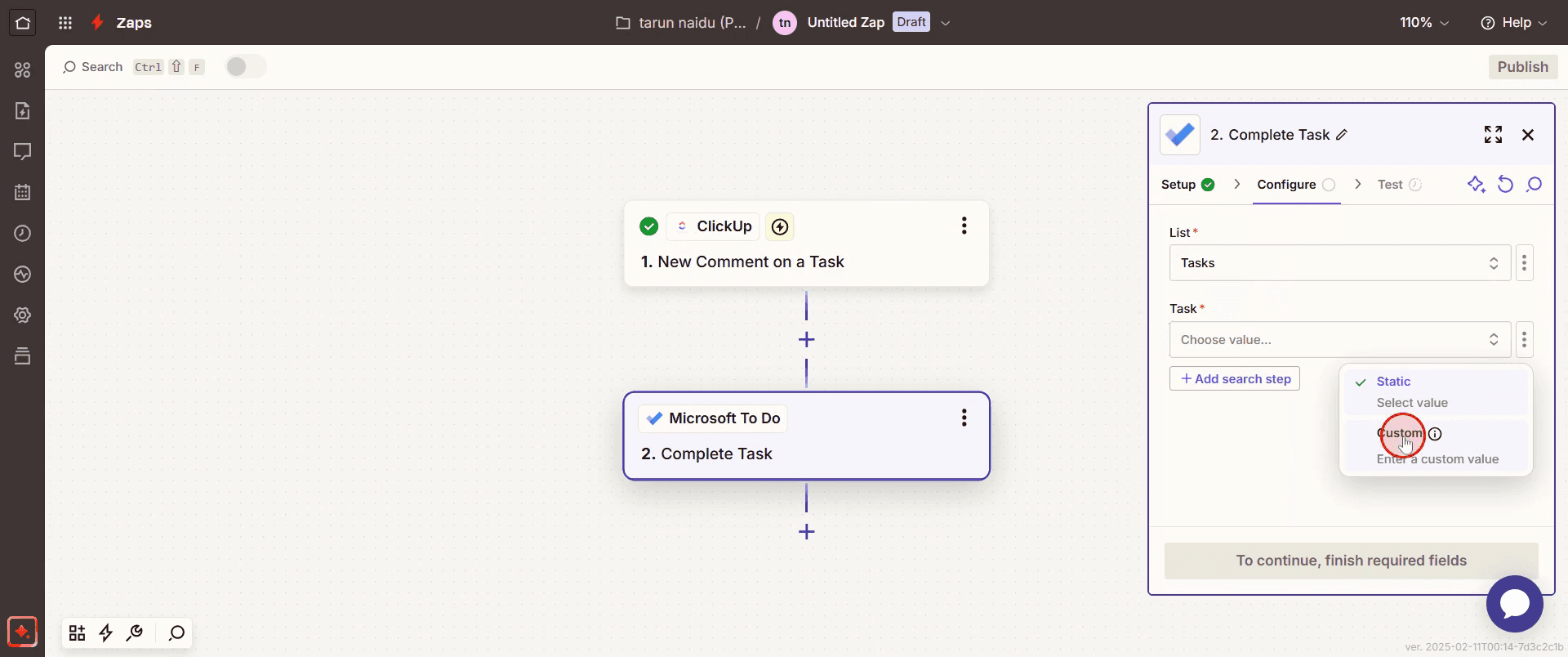Rename step using the pencil icon
Image resolution: width=1568 pixels, height=657 pixels.
click(x=1342, y=136)
